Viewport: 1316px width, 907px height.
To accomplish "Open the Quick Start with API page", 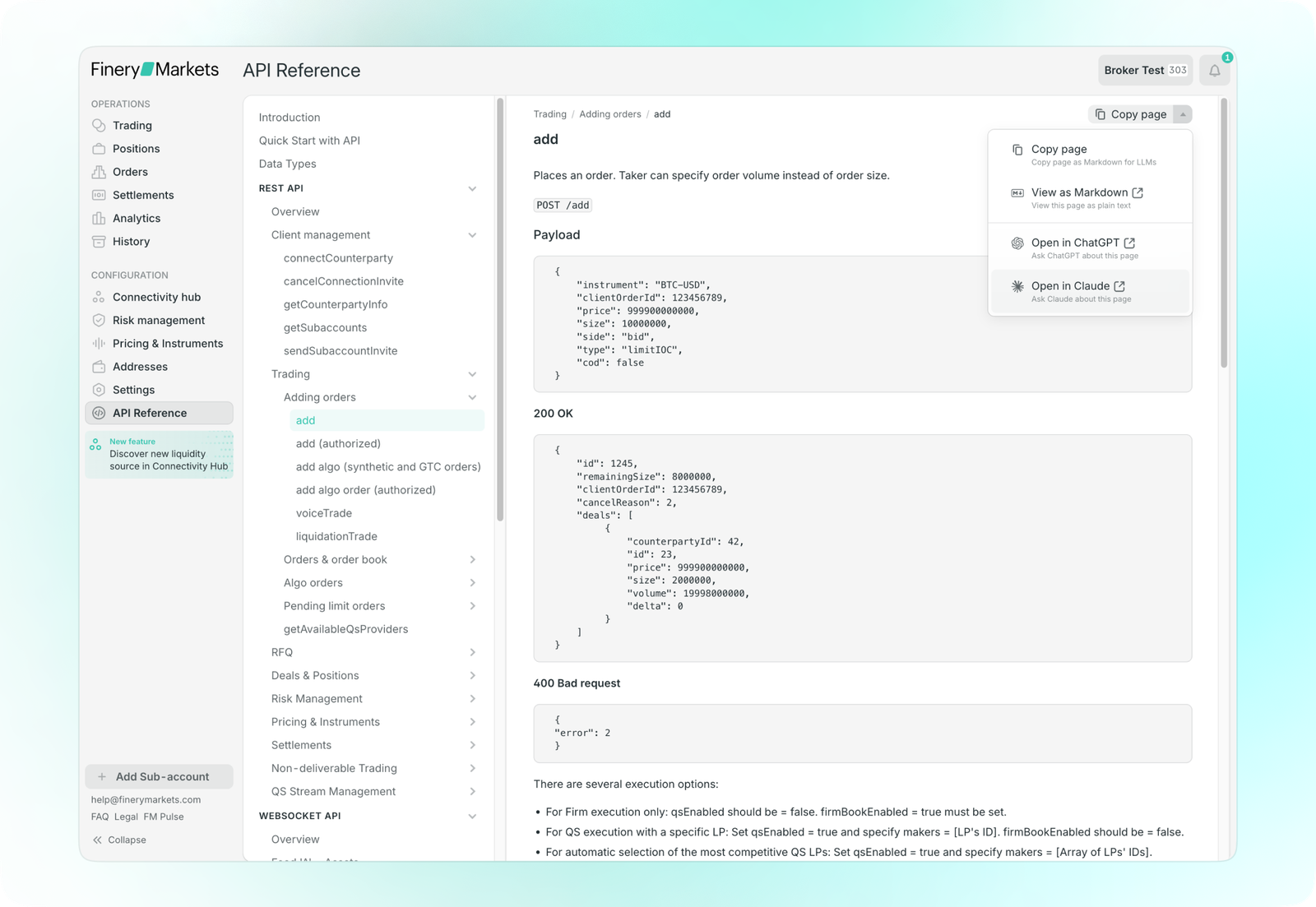I will pos(309,141).
